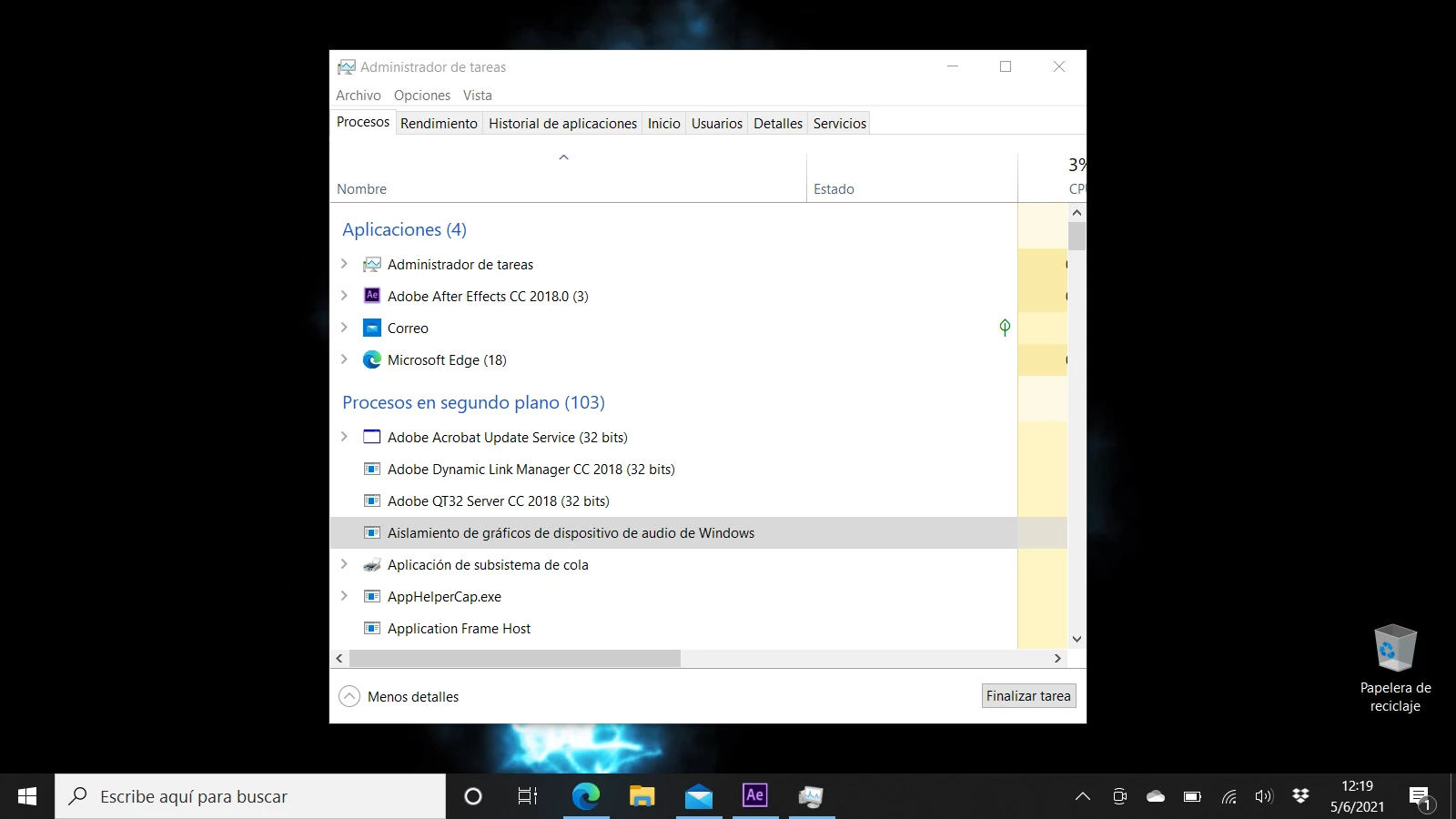1456x819 pixels.
Task: Click the Adobe QT32 Server icon
Action: (x=371, y=501)
